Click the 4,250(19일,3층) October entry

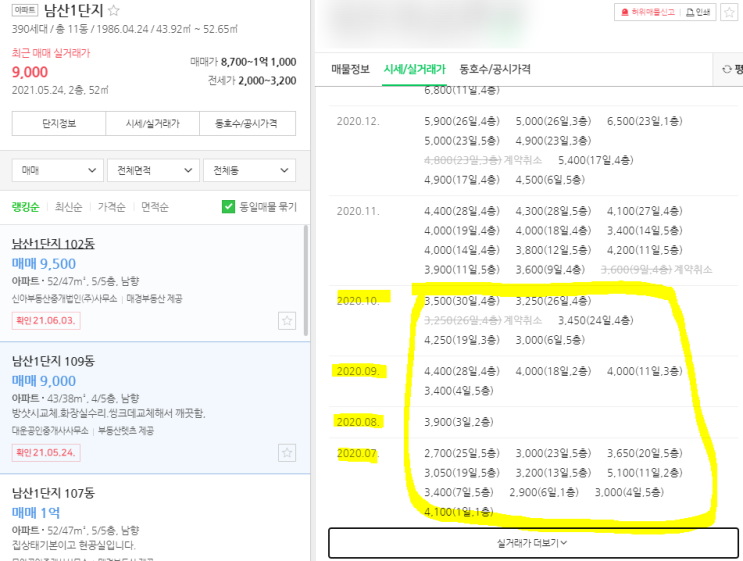click(462, 340)
